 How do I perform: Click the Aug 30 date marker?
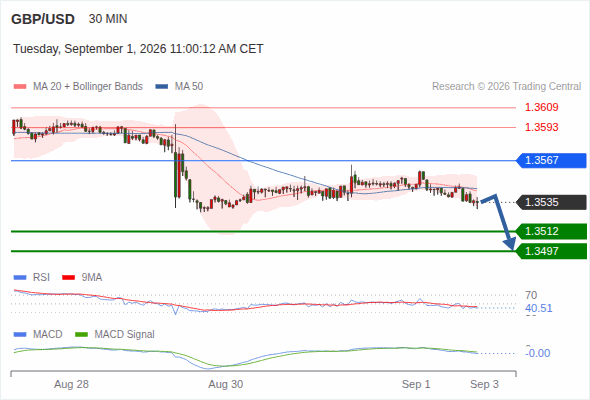(x=226, y=384)
